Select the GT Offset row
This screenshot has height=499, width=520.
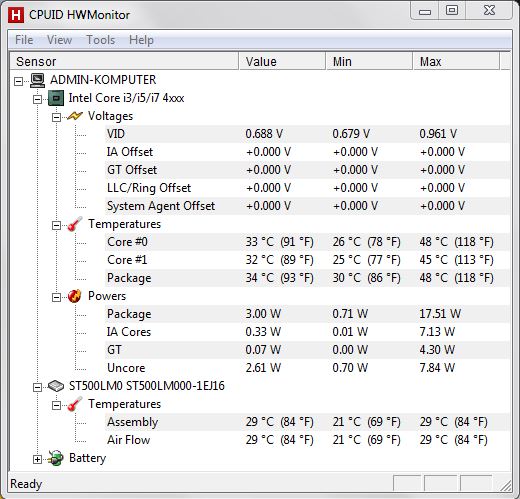pos(307,170)
